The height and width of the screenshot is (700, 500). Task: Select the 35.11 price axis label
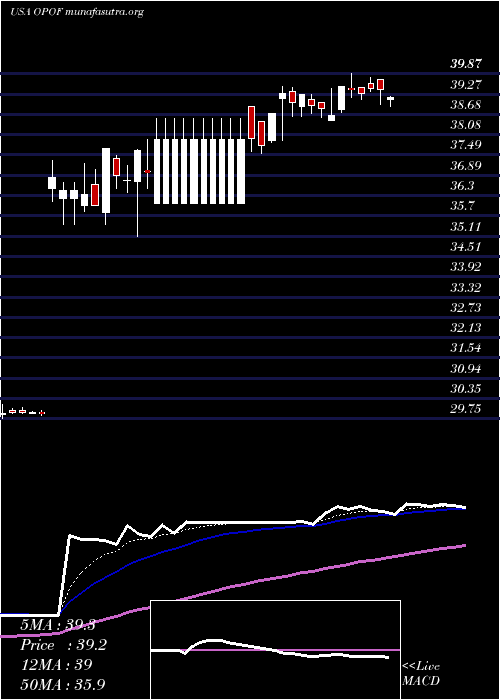(x=466, y=226)
